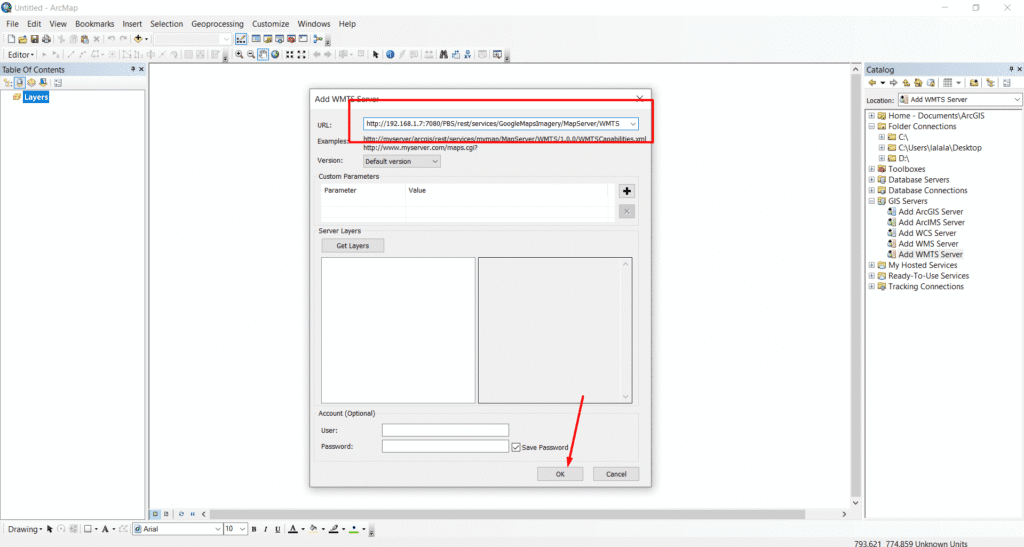Click Catalog Go To Home Folder icon
Screen dimensions: 1024x547
click(918, 83)
